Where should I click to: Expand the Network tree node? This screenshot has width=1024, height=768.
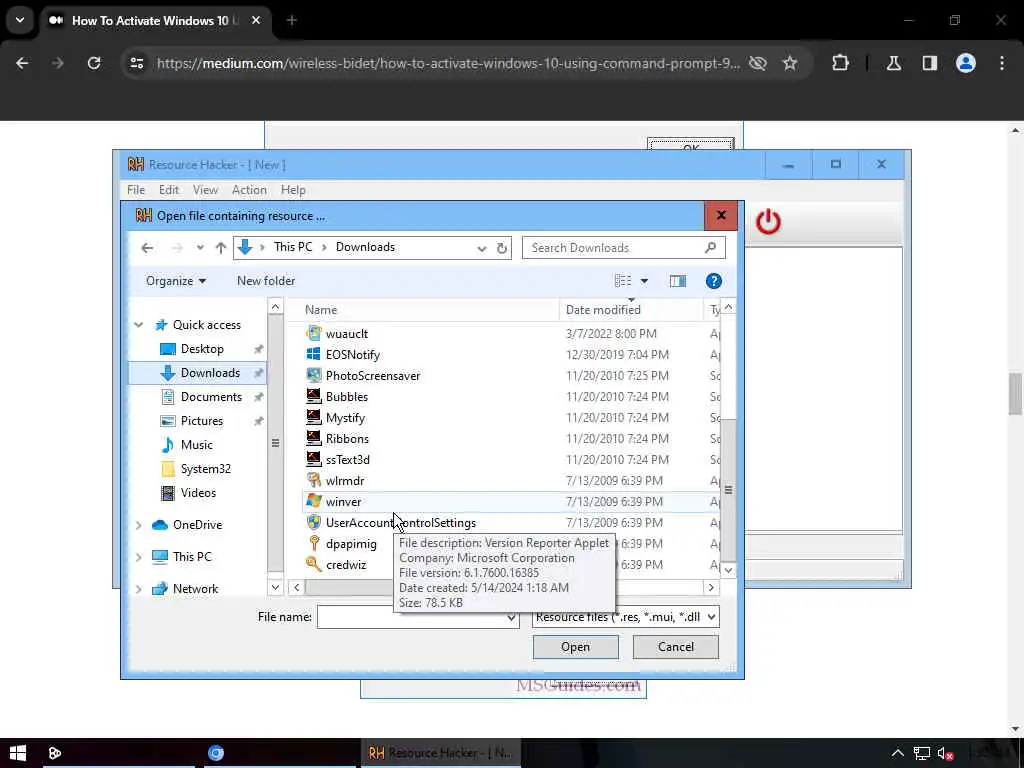(138, 588)
